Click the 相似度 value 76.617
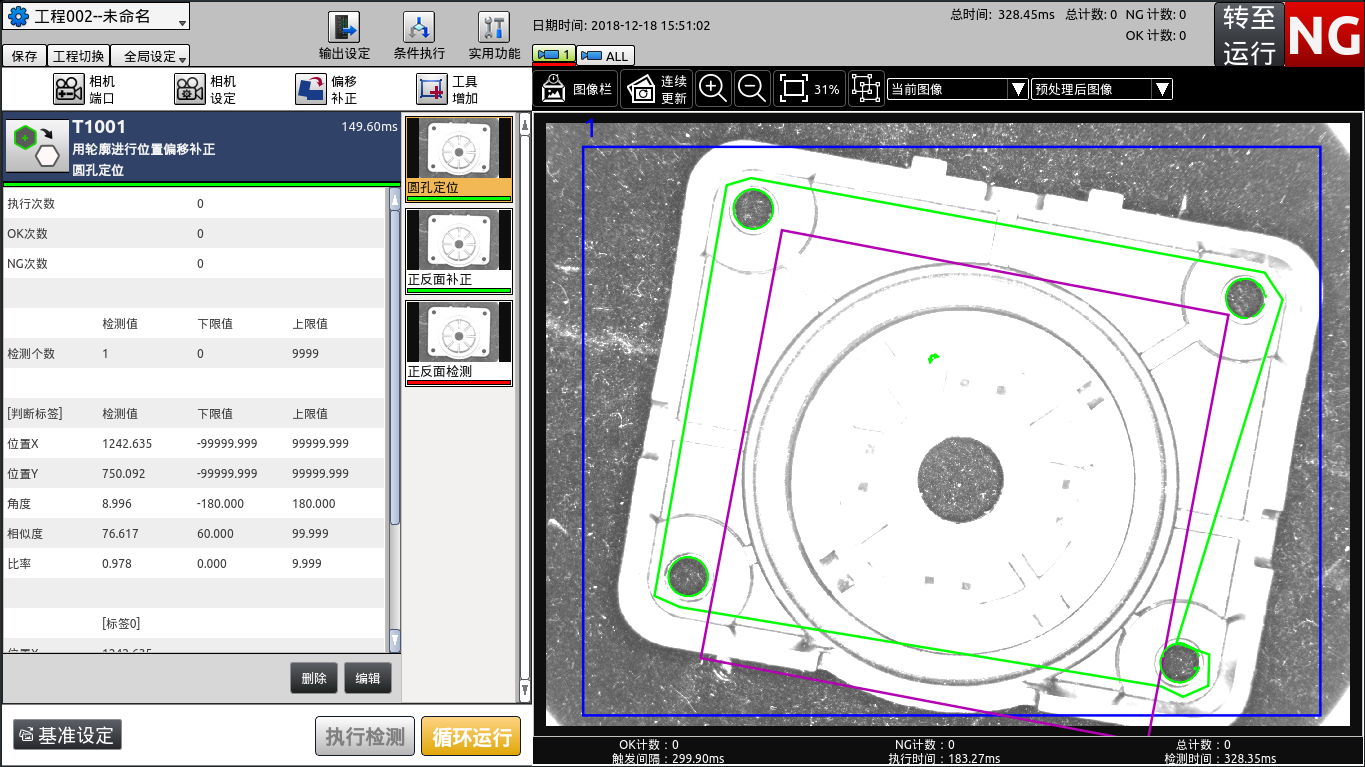 point(120,533)
